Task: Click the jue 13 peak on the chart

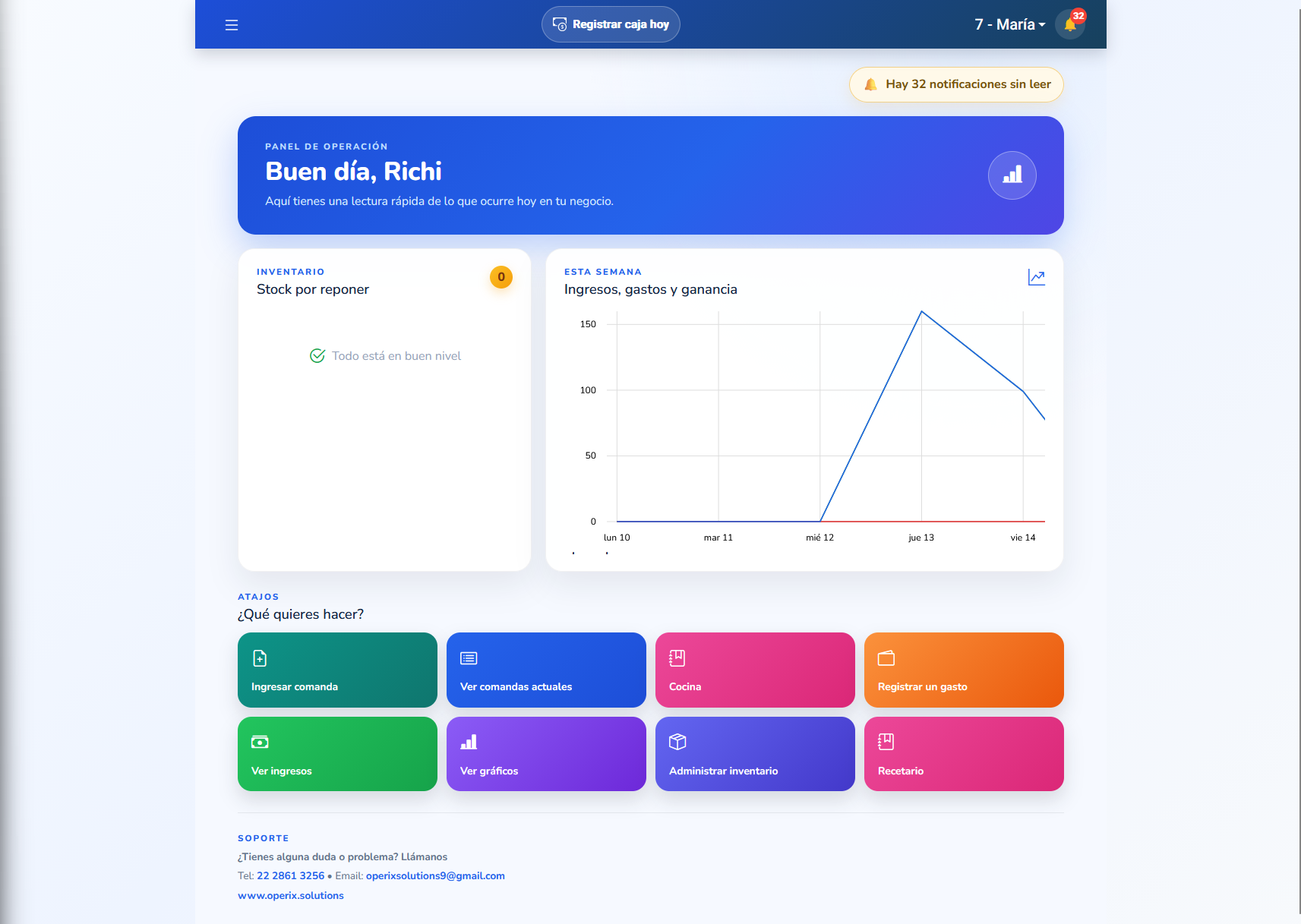Action: 921,311
